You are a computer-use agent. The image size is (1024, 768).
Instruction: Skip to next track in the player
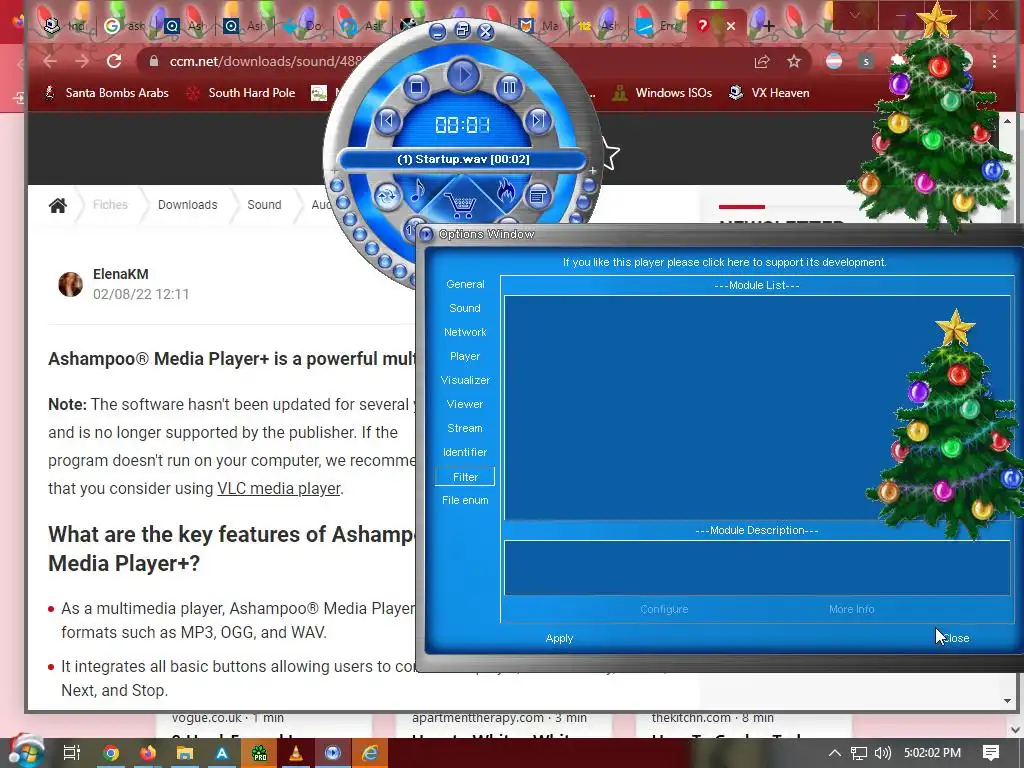538,120
